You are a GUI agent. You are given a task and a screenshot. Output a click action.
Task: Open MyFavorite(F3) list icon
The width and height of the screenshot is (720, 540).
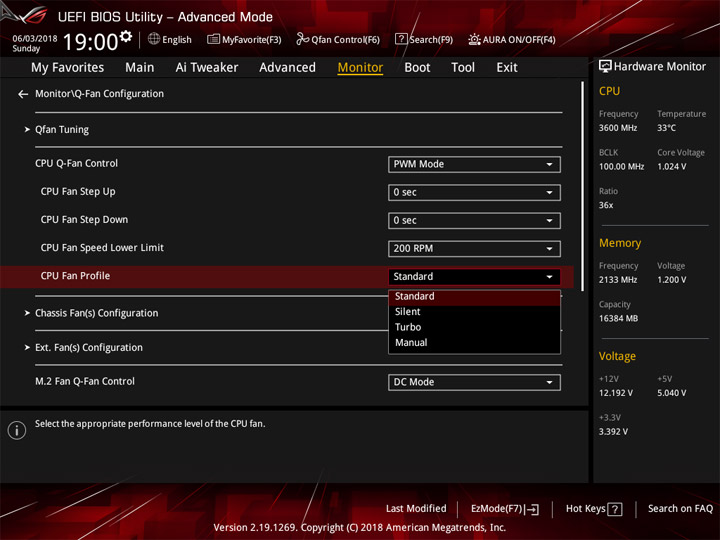(213, 39)
